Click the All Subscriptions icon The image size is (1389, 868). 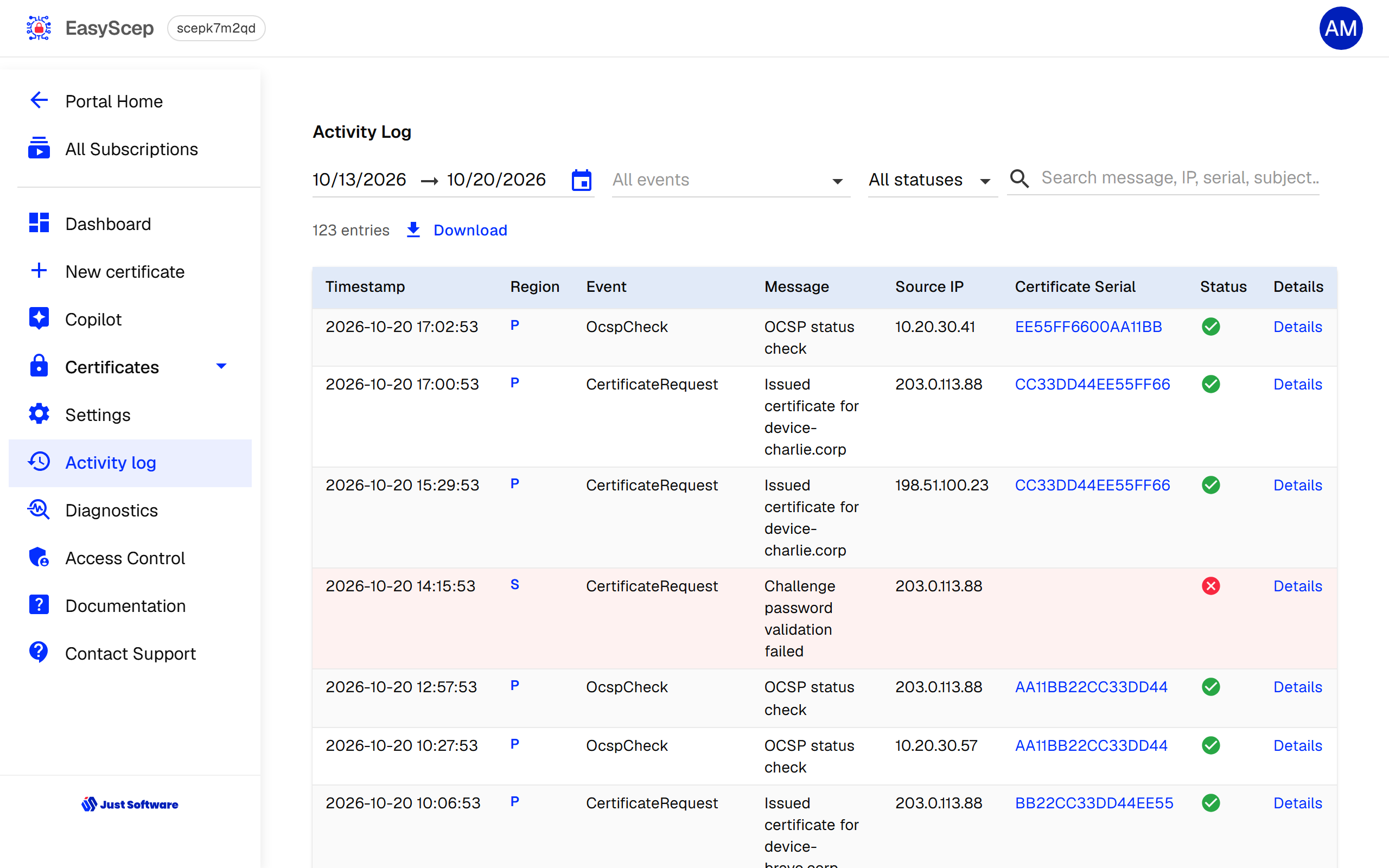(39, 148)
